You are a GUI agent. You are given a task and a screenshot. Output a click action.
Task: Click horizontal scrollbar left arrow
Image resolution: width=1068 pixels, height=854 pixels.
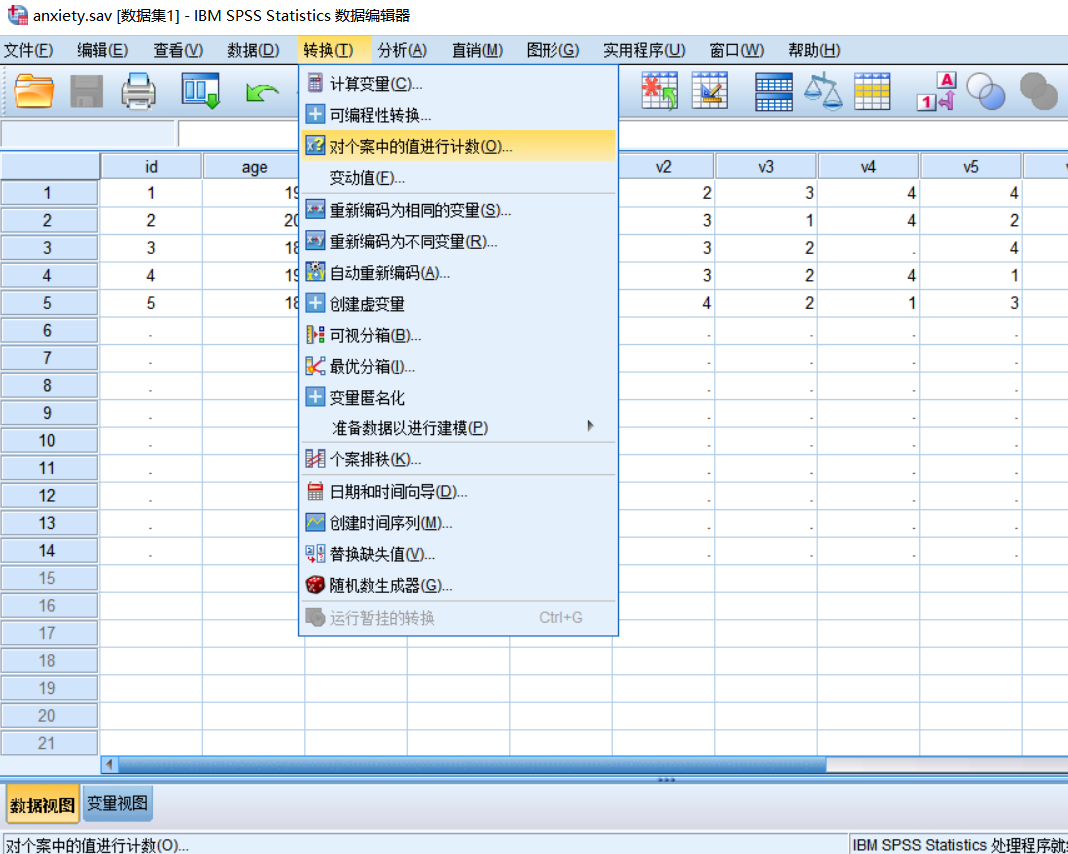(x=109, y=765)
